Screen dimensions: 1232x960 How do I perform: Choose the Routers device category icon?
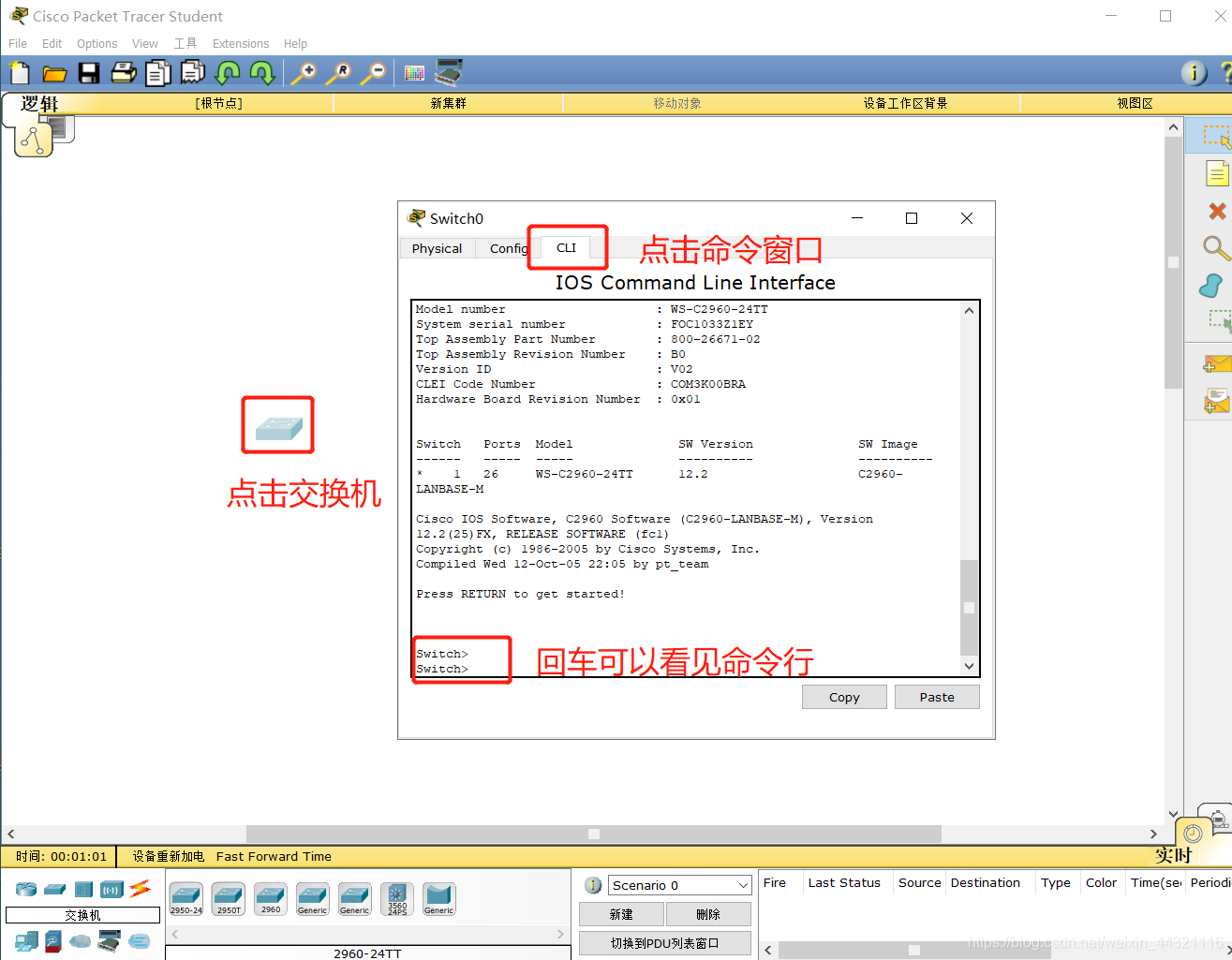(x=26, y=889)
